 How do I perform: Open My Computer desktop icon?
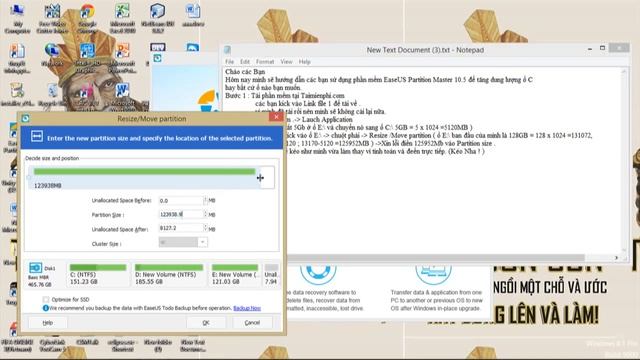click(x=17, y=18)
